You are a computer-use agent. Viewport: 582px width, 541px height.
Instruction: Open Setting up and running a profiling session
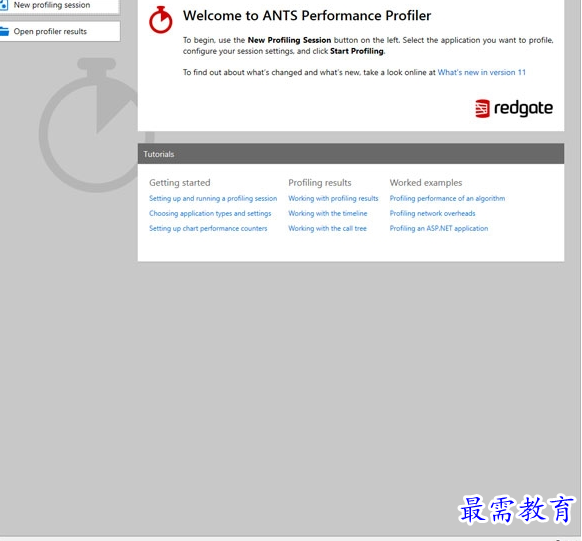point(213,199)
